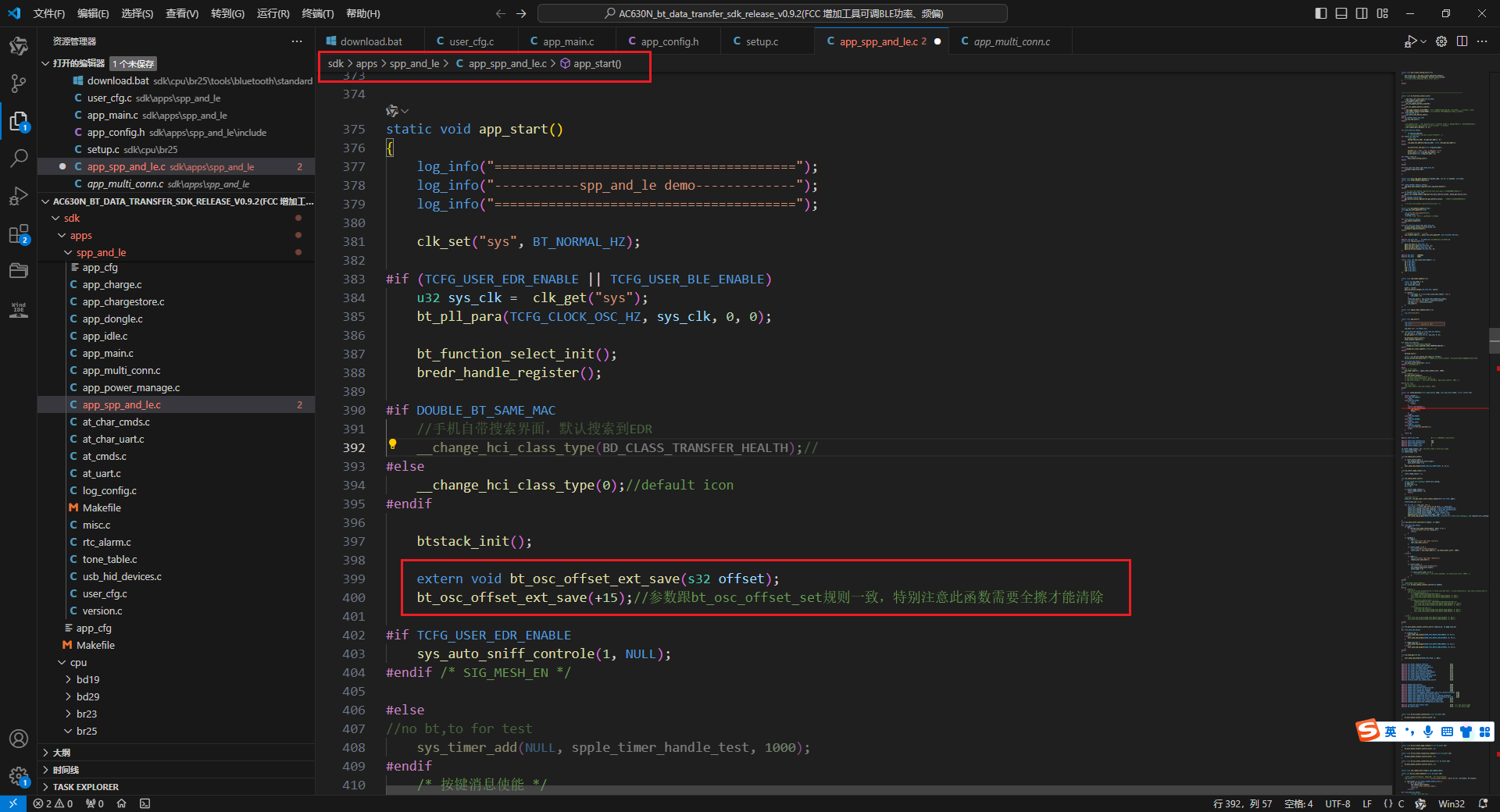Screen dimensions: 1500x812
Task: Open the Accounts menu icon
Action: click(x=19, y=739)
